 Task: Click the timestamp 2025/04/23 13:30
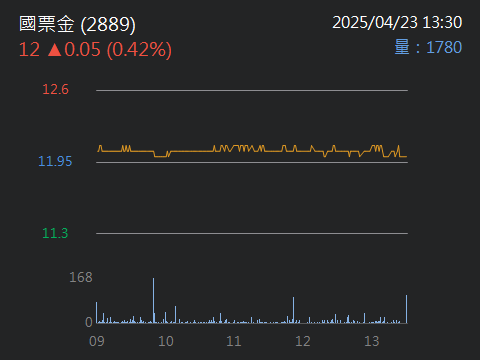tap(397, 23)
